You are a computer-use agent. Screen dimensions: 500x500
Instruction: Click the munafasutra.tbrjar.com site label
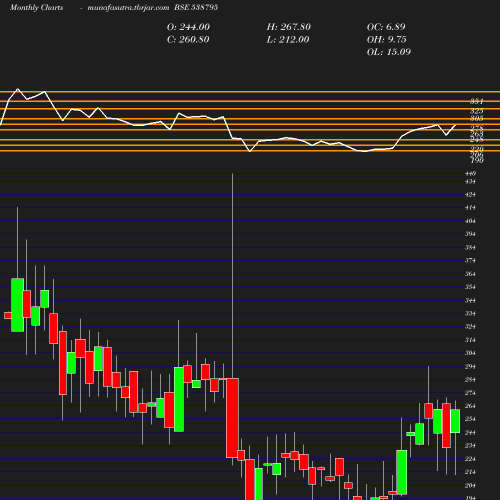click(x=128, y=7)
